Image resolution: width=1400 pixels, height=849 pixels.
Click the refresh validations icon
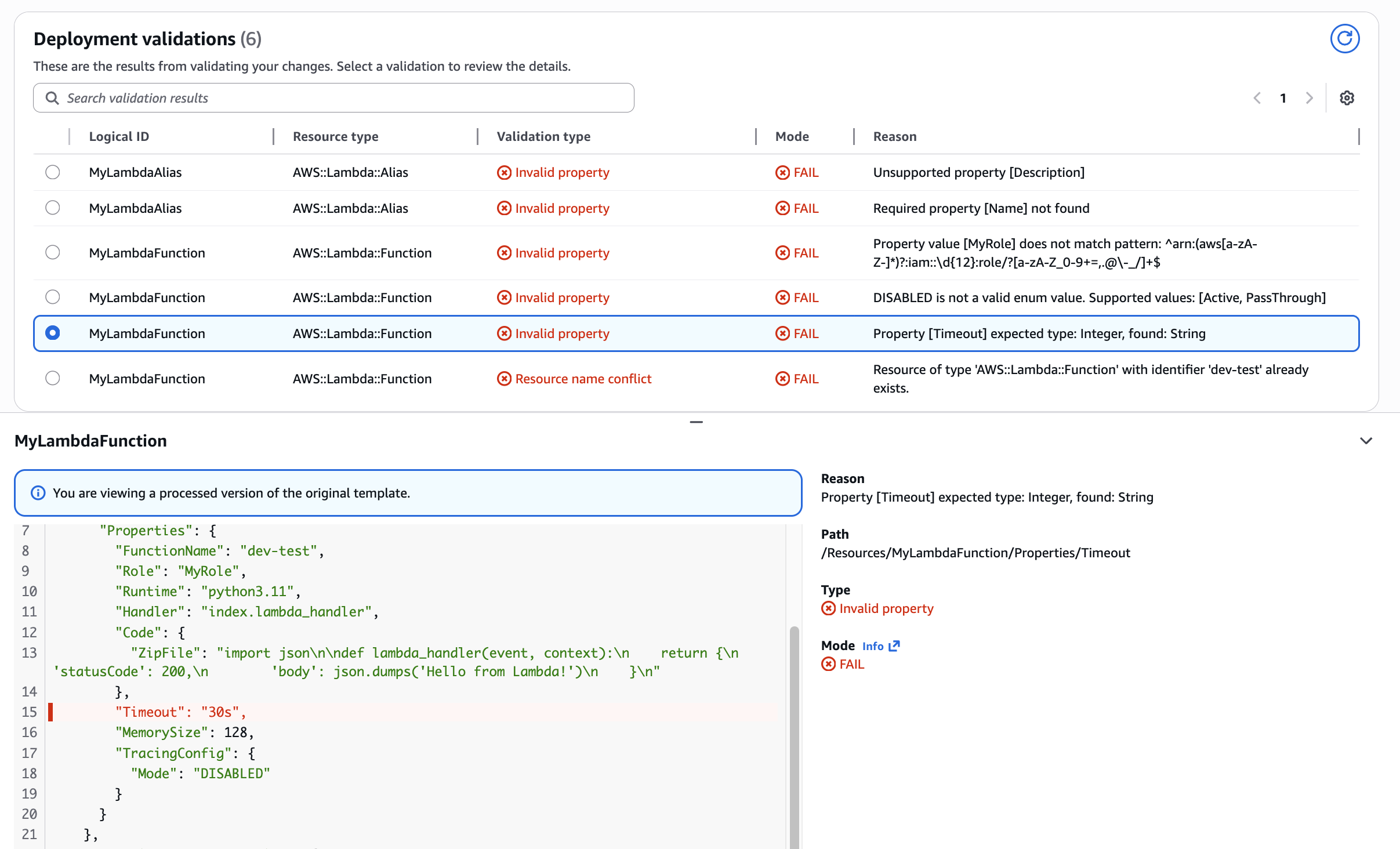1344,39
